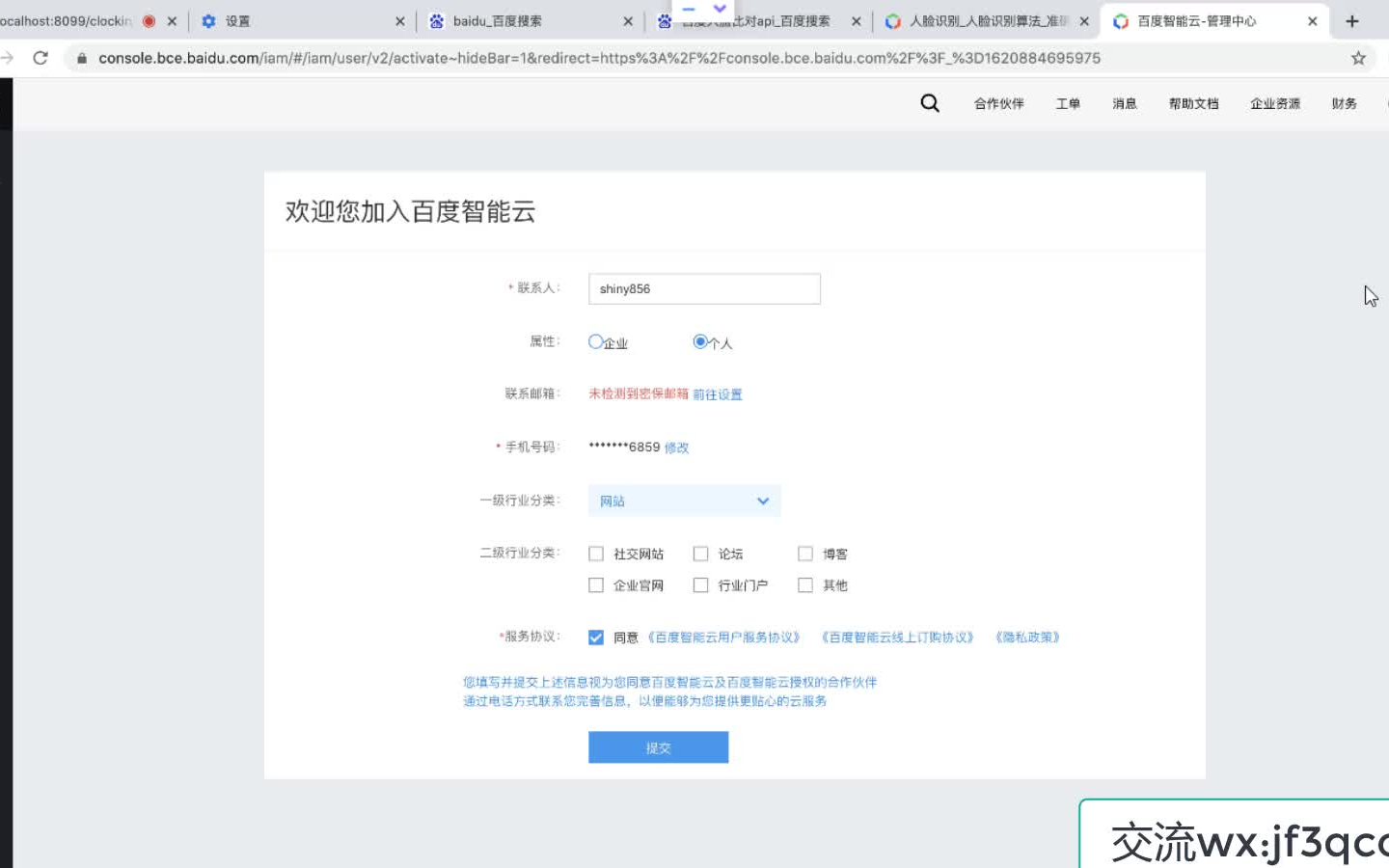Screen dimensions: 1389x868
Task: Open 企业资源 in the header menu
Action: pos(1275,103)
